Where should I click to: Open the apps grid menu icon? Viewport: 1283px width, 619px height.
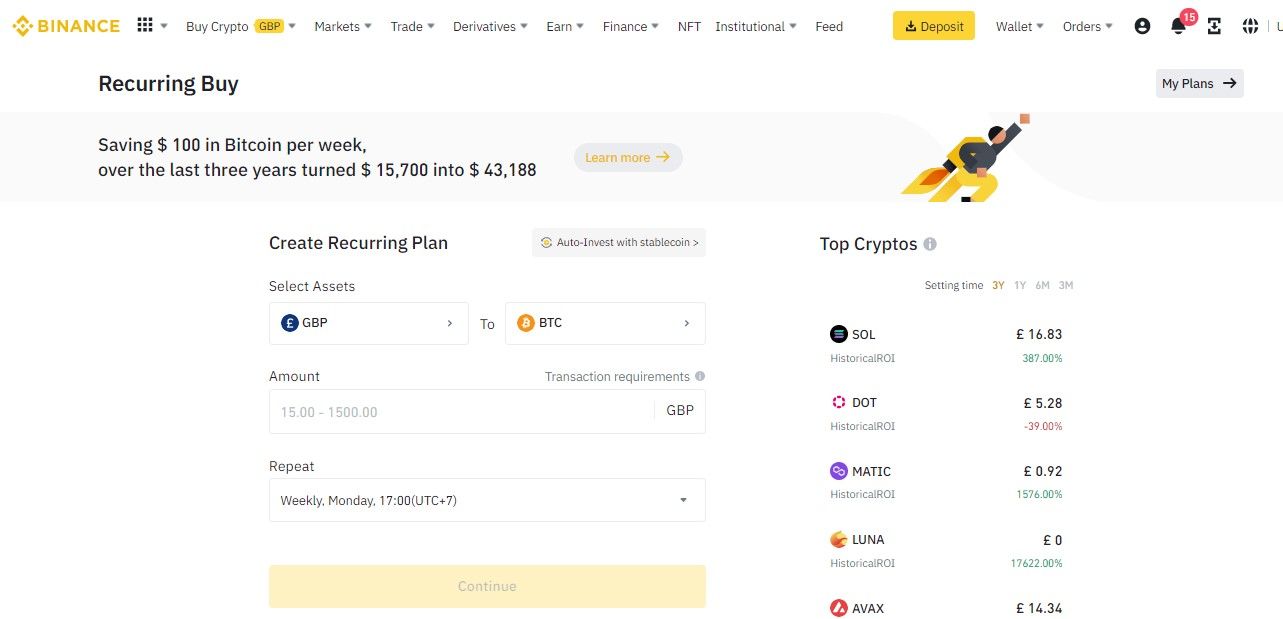click(145, 26)
